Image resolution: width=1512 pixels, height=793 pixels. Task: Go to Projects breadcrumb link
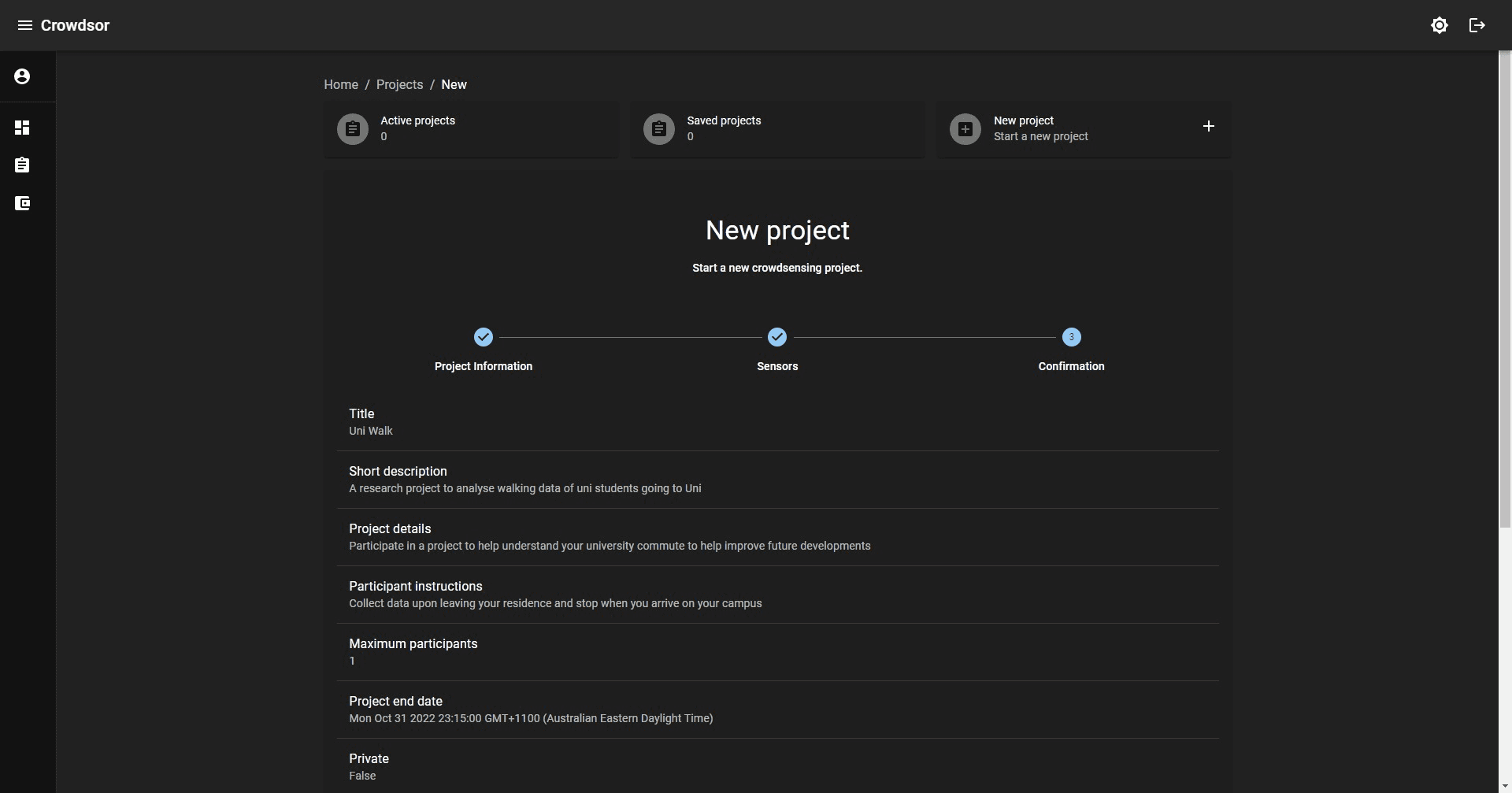click(399, 84)
